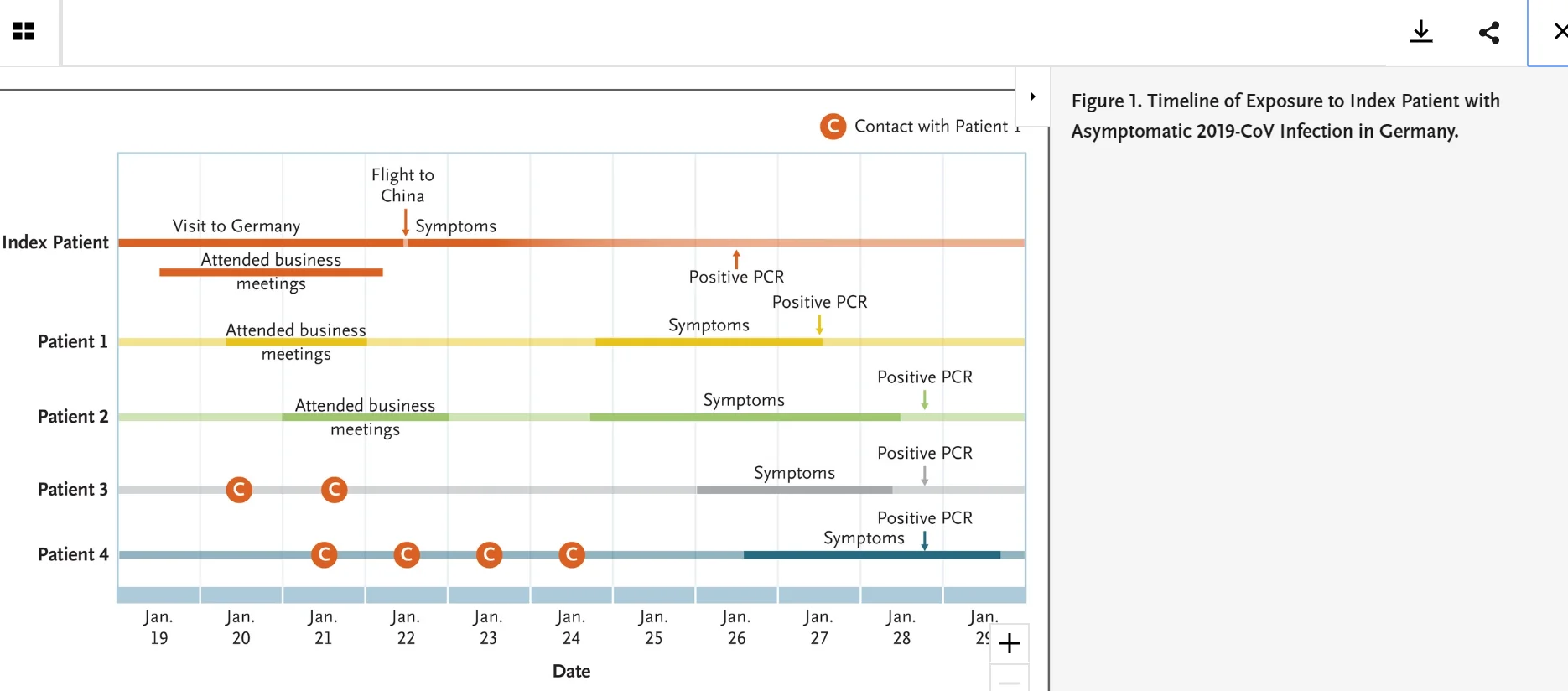1568x691 pixels.
Task: Click the Flight to China arrow marker
Action: pyautogui.click(x=405, y=222)
